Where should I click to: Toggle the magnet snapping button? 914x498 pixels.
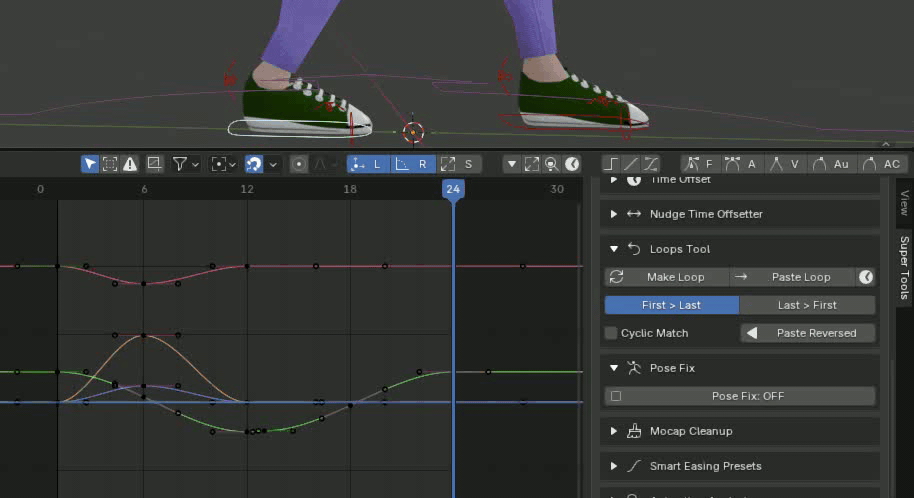pos(254,164)
